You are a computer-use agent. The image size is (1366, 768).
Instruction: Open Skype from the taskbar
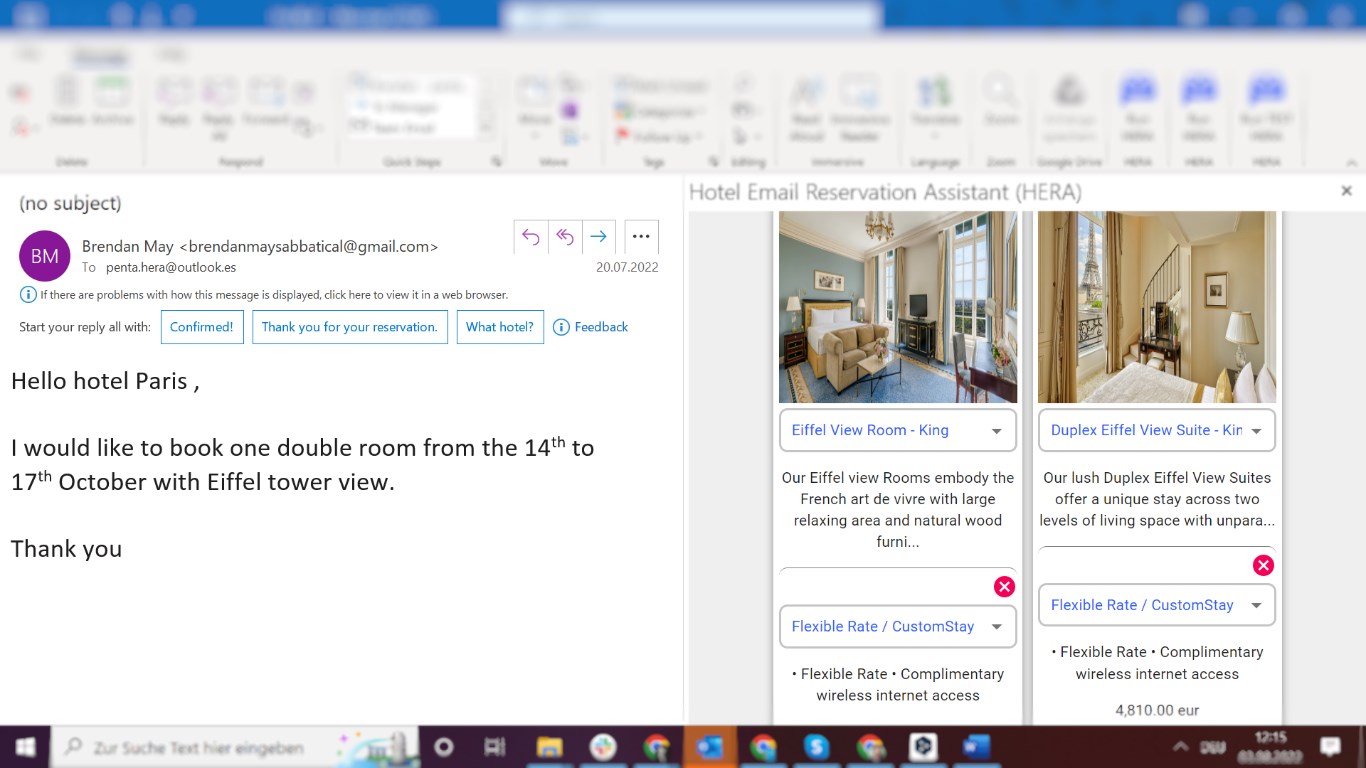(x=817, y=747)
